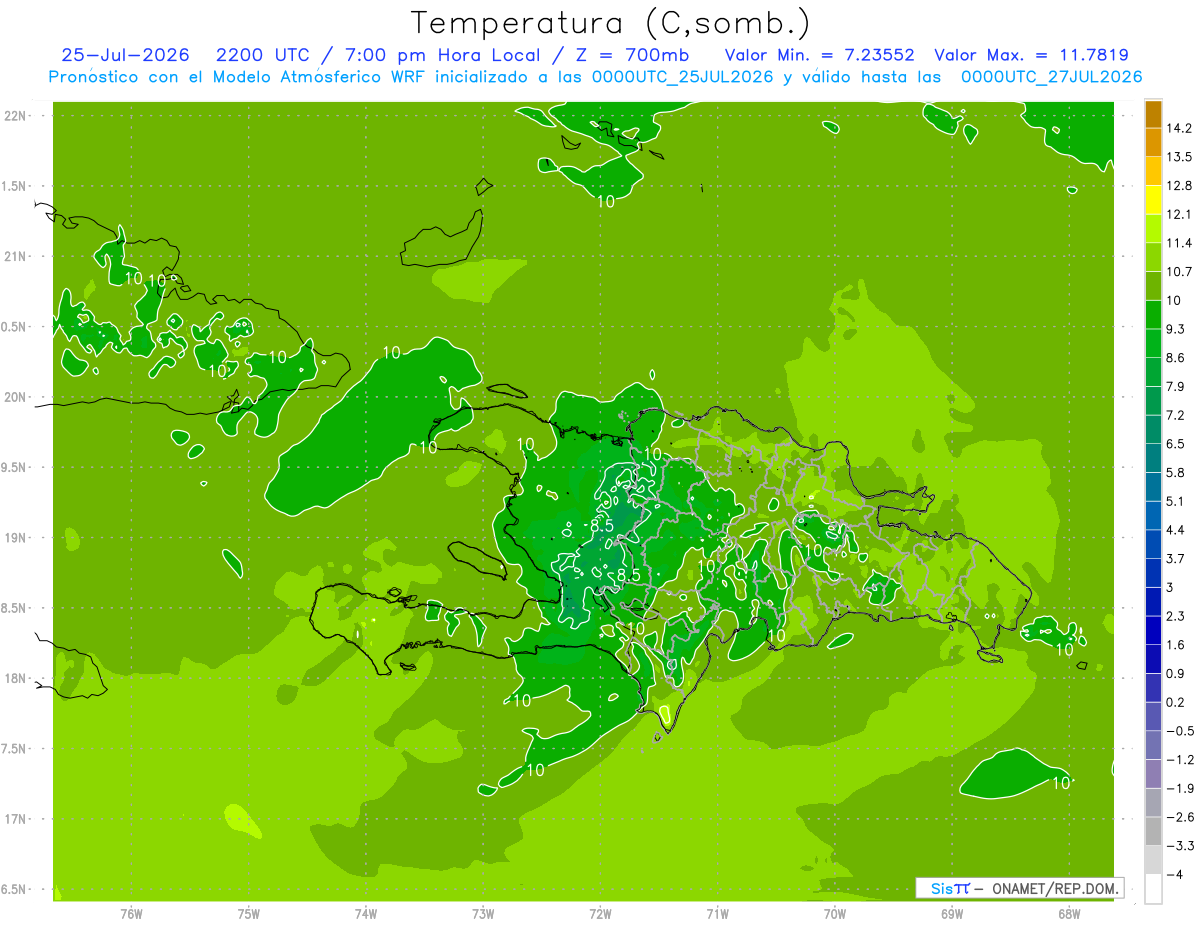Click the 21N latitude axis label
This screenshot has height=927, width=1200.
pos(16,256)
